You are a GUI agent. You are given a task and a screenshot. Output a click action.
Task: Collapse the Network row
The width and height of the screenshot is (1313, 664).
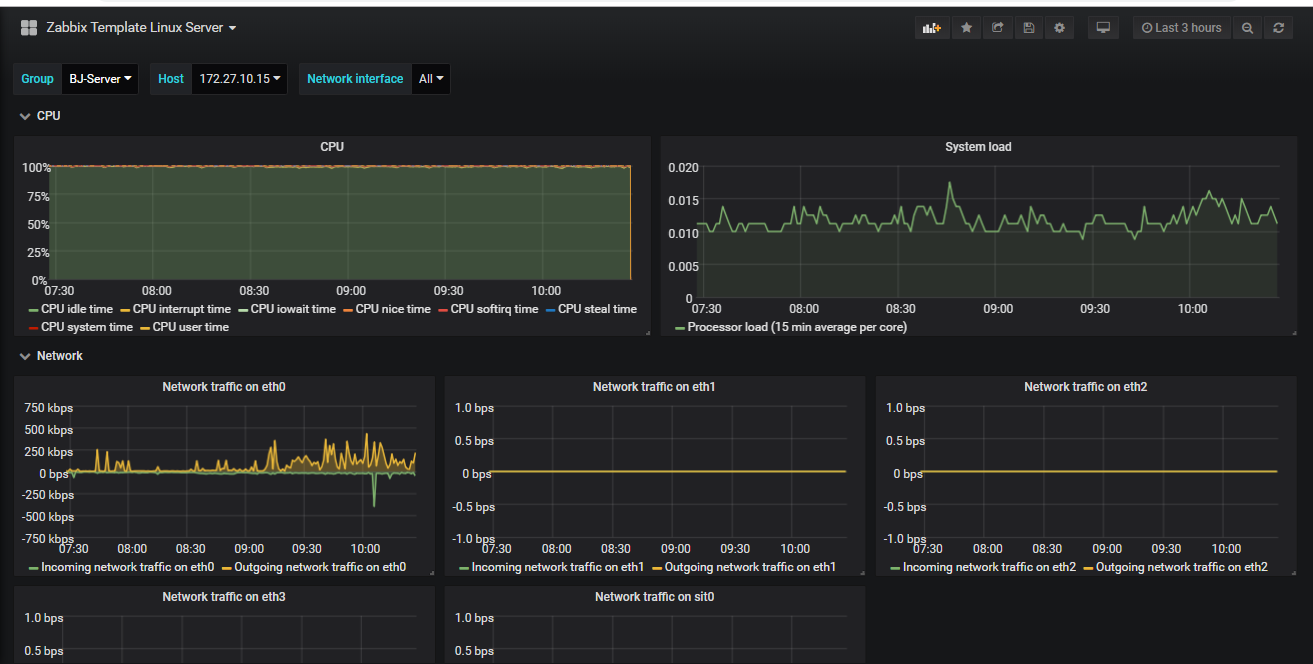[x=51, y=356]
